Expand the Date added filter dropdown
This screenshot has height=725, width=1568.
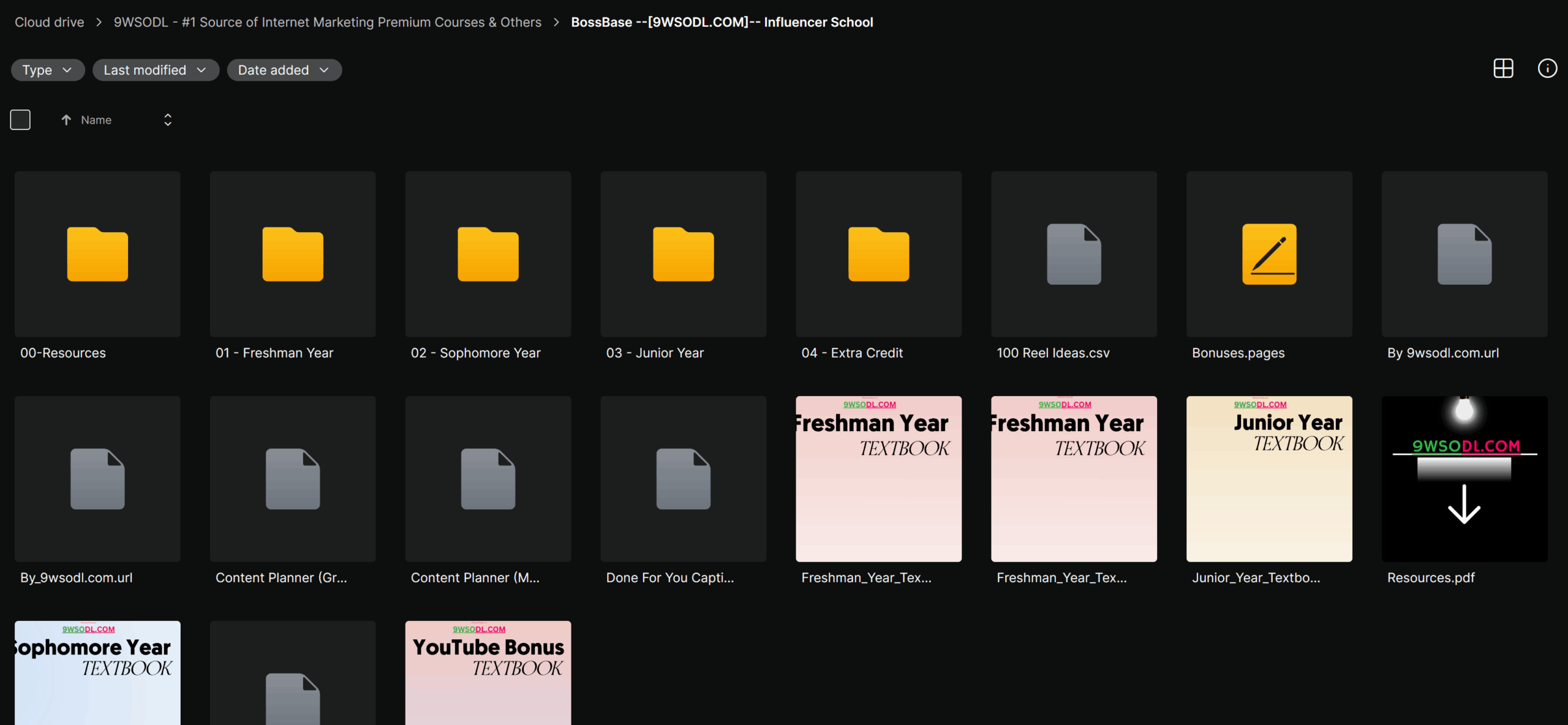point(284,70)
